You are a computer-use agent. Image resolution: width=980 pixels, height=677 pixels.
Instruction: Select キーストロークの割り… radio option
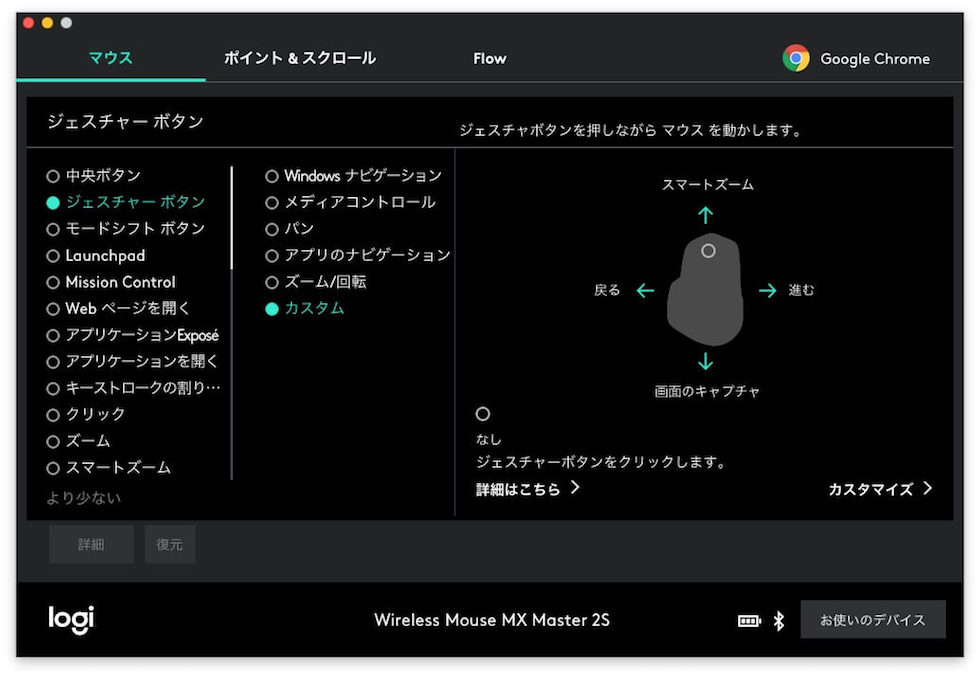133,388
